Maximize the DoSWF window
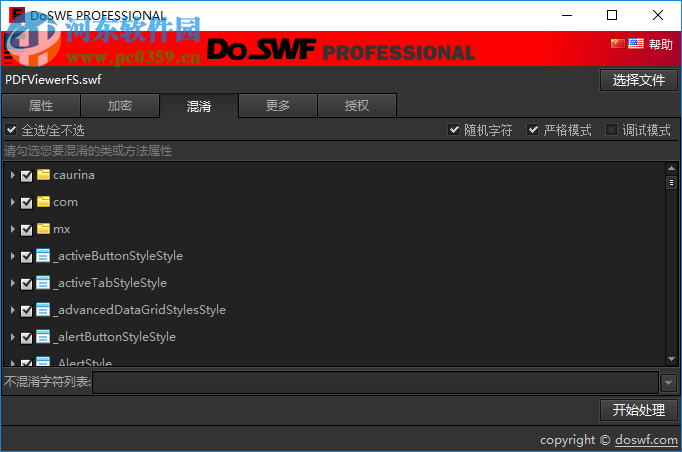 [x=612, y=15]
